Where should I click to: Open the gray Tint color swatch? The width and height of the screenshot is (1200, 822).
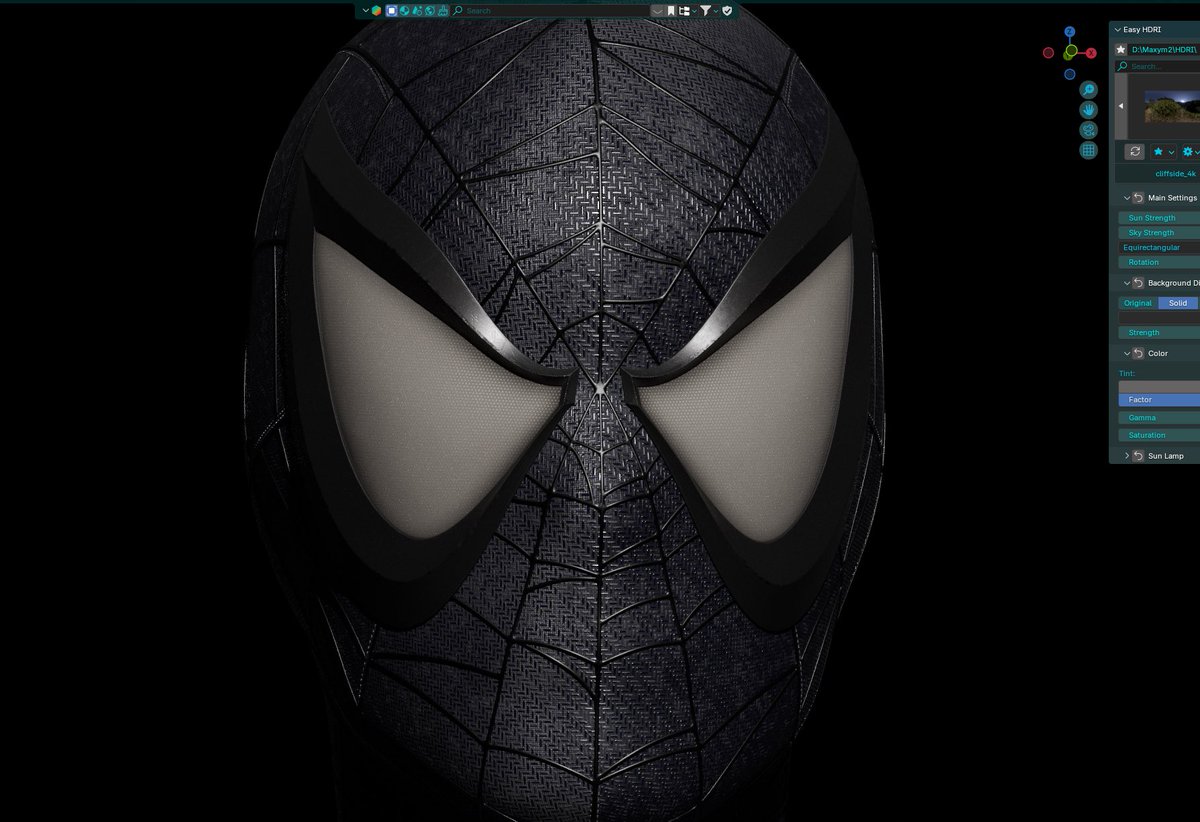(x=1159, y=386)
